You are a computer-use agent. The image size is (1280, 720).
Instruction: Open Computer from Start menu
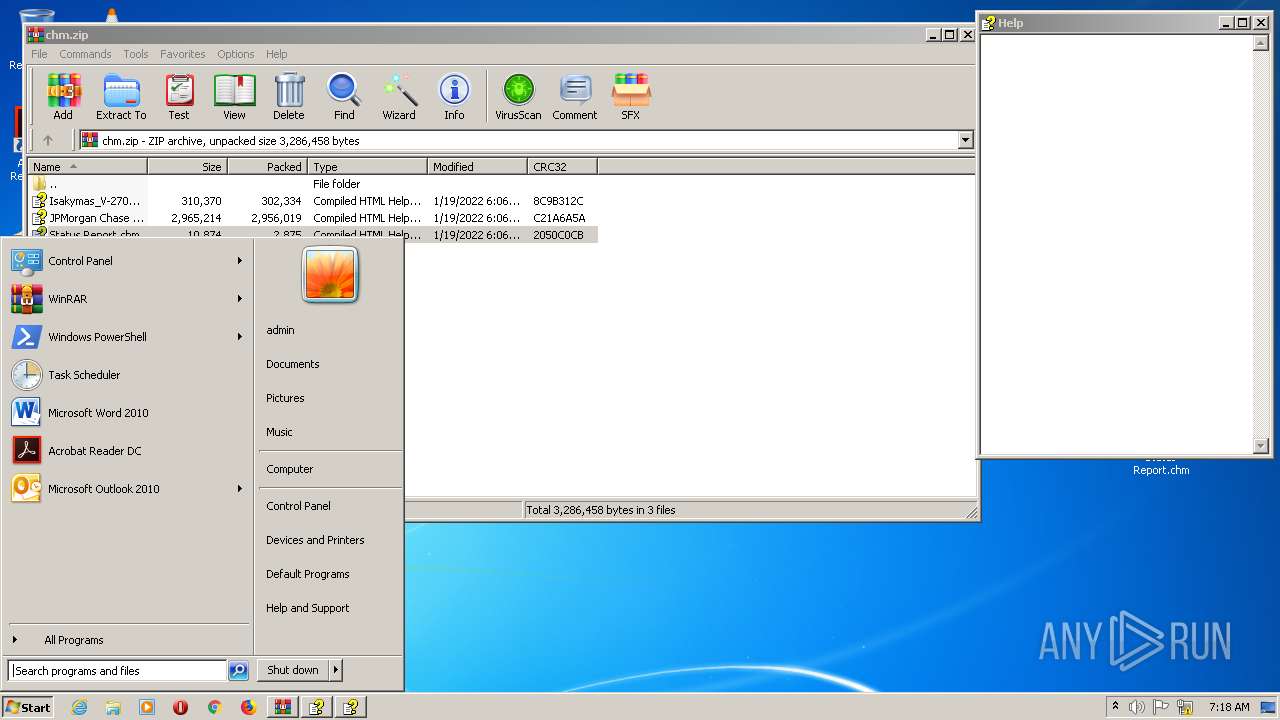(x=290, y=469)
